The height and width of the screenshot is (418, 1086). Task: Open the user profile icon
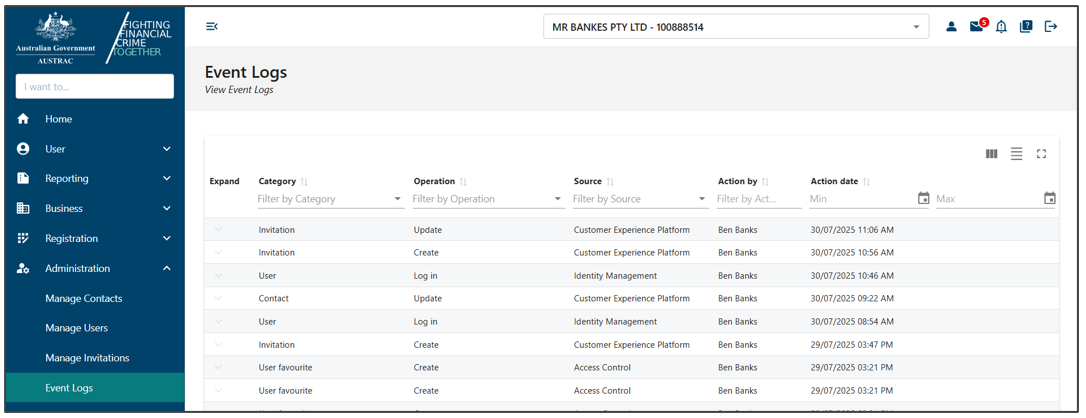[951, 26]
